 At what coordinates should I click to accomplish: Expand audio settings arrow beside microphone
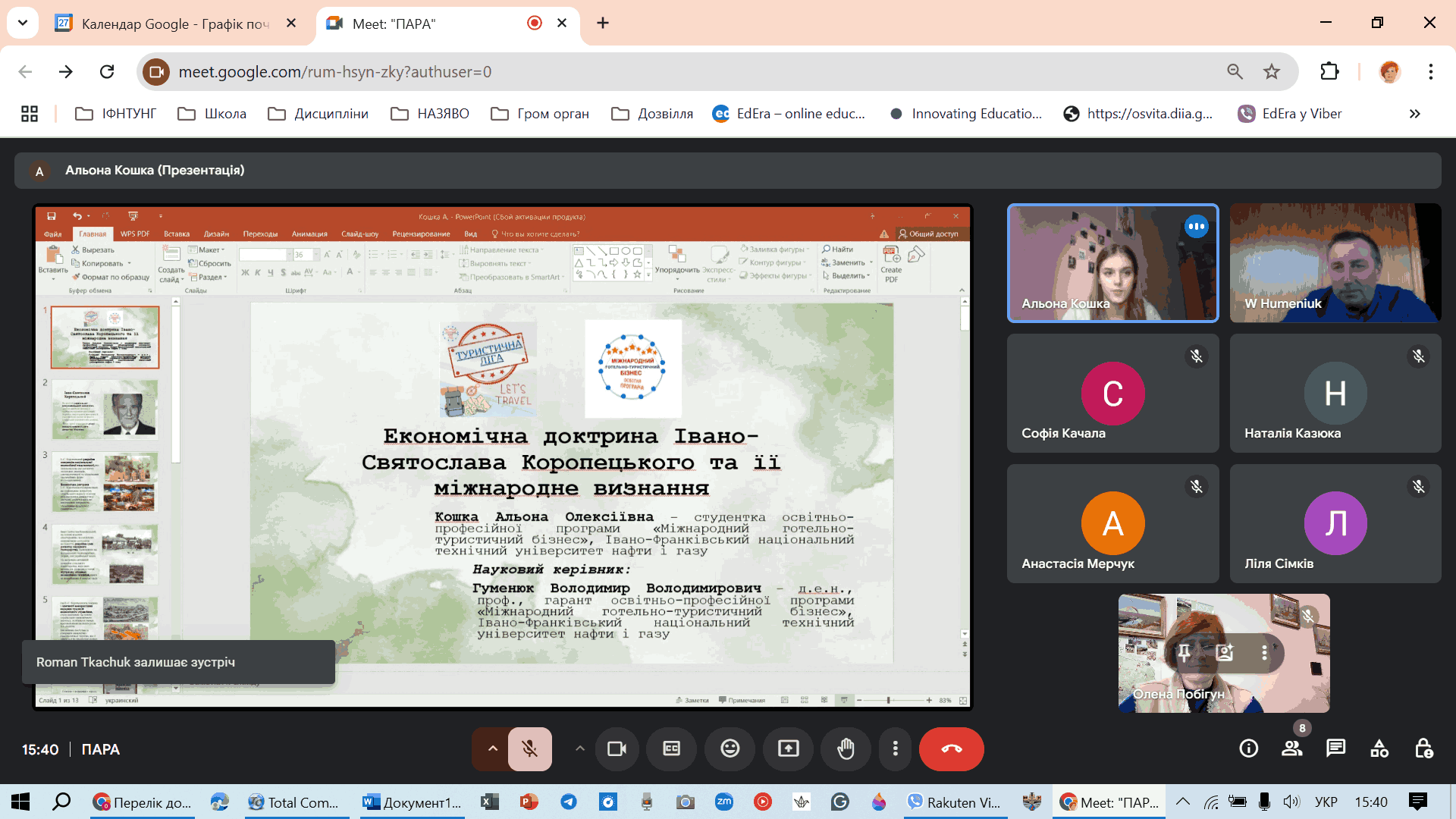click(492, 749)
